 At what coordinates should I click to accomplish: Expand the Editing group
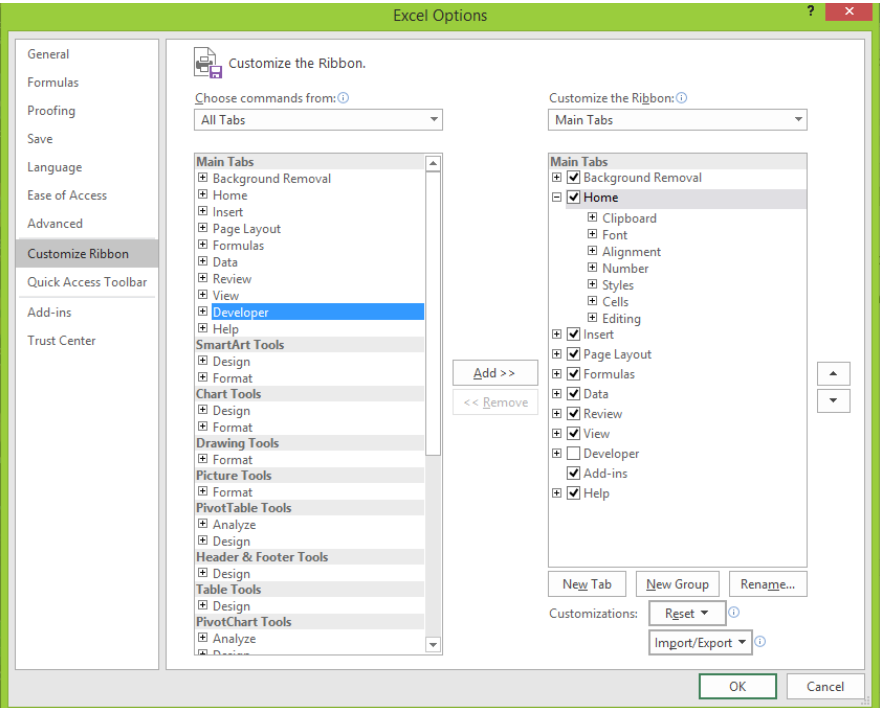click(592, 318)
